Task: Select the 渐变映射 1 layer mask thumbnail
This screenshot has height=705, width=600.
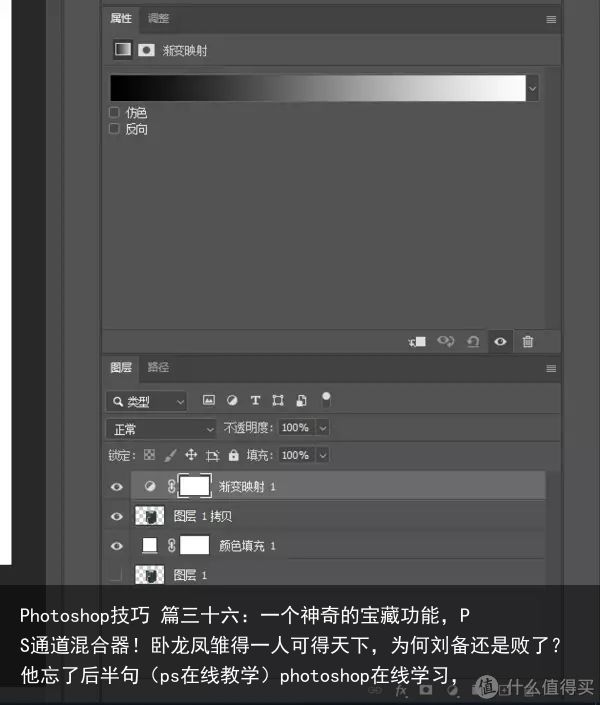Action: [x=195, y=486]
